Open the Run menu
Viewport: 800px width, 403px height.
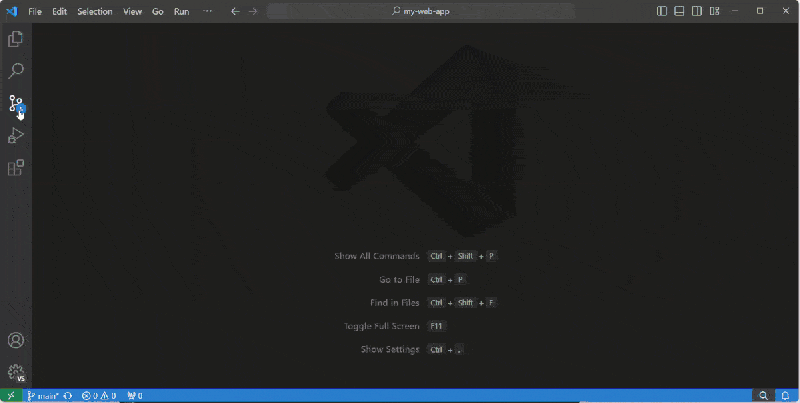tap(181, 11)
